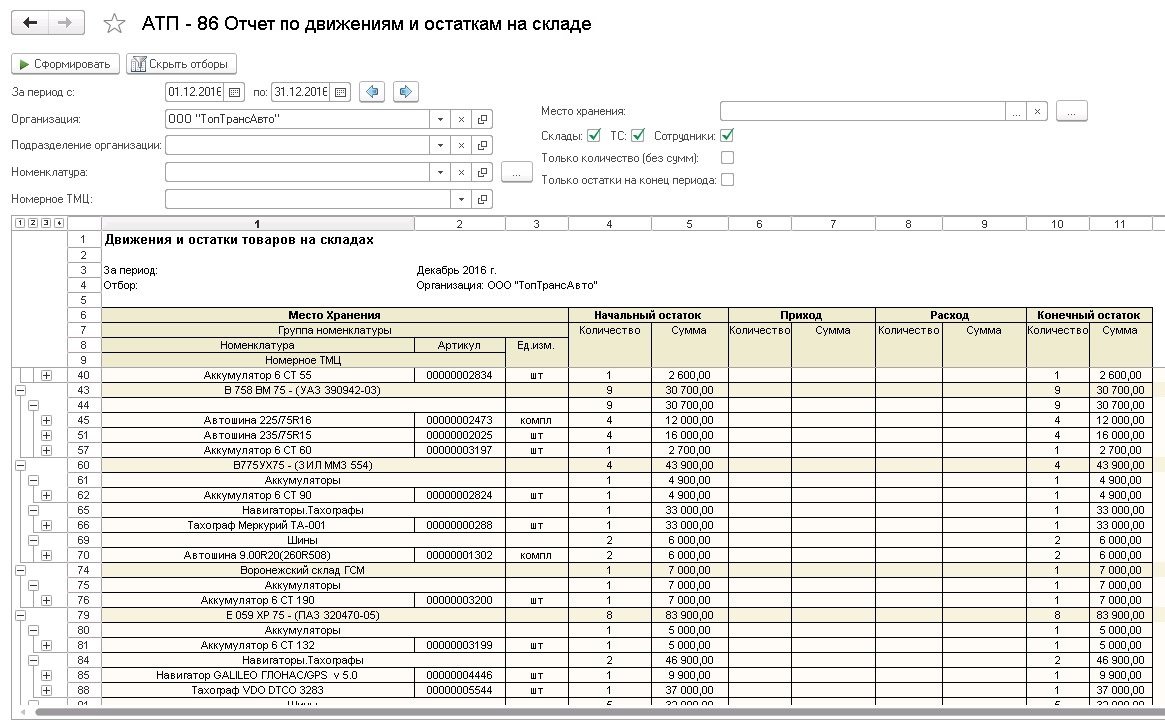The width and height of the screenshot is (1165, 723).
Task: Switch to grouping level 2
Action: 32,223
